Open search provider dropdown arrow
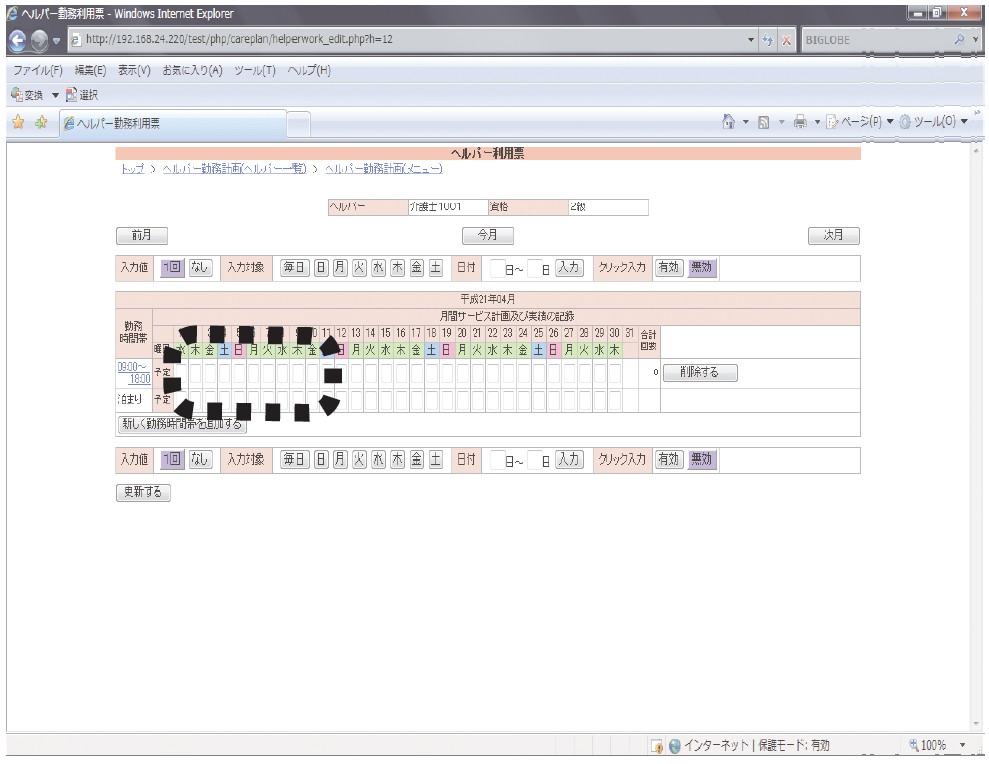The width and height of the screenshot is (989, 764). click(x=976, y=40)
